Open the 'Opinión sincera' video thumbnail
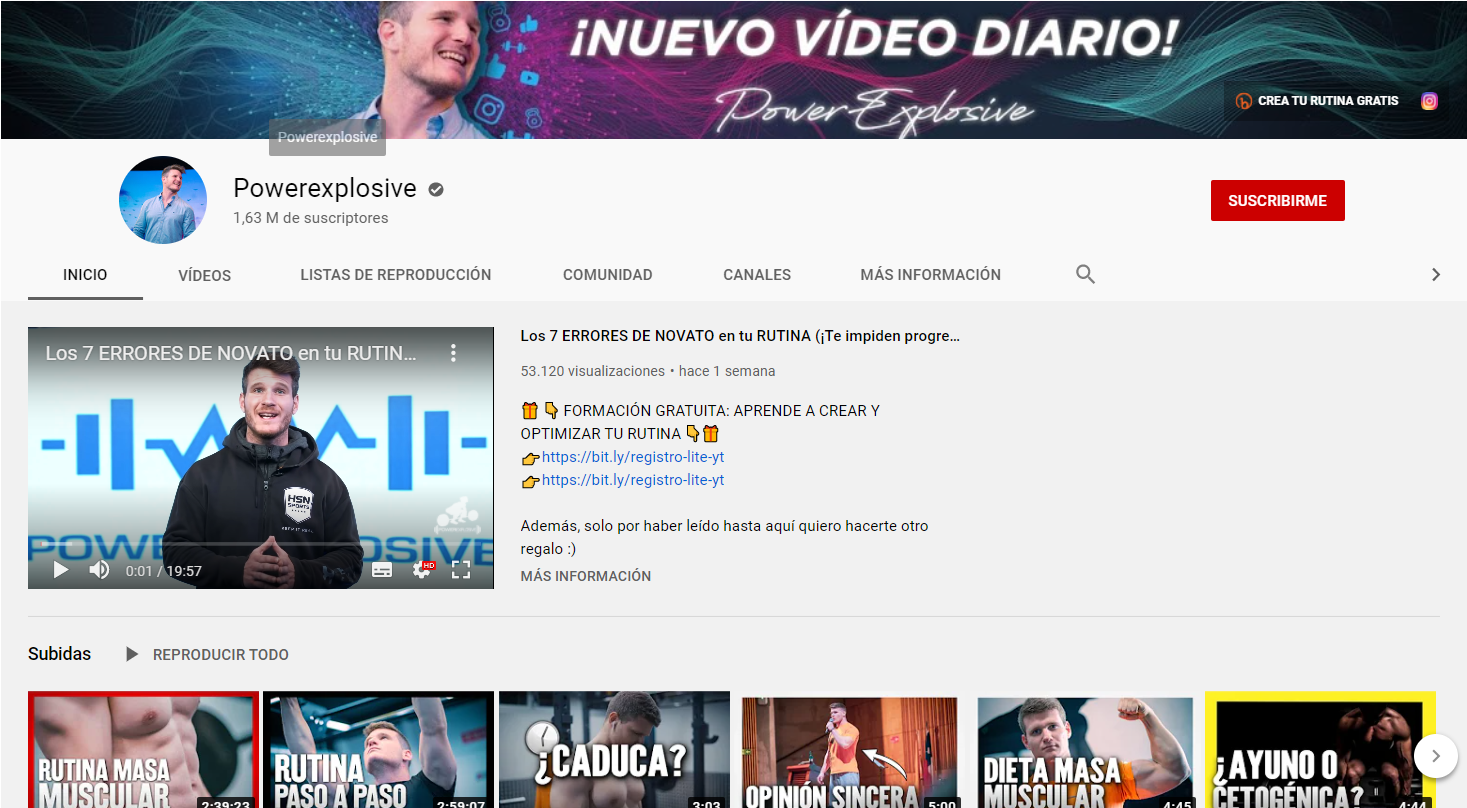1467x808 pixels. click(850, 750)
